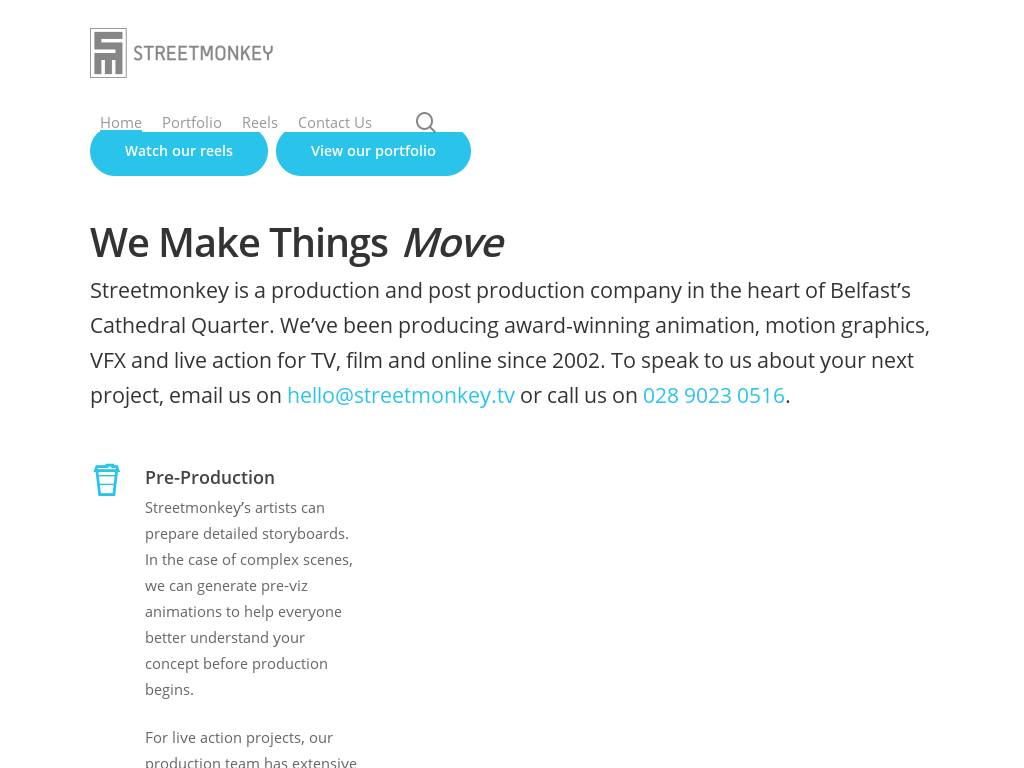The width and height of the screenshot is (1024, 768).
Task: Open the Contact Us page
Action: 335,122
